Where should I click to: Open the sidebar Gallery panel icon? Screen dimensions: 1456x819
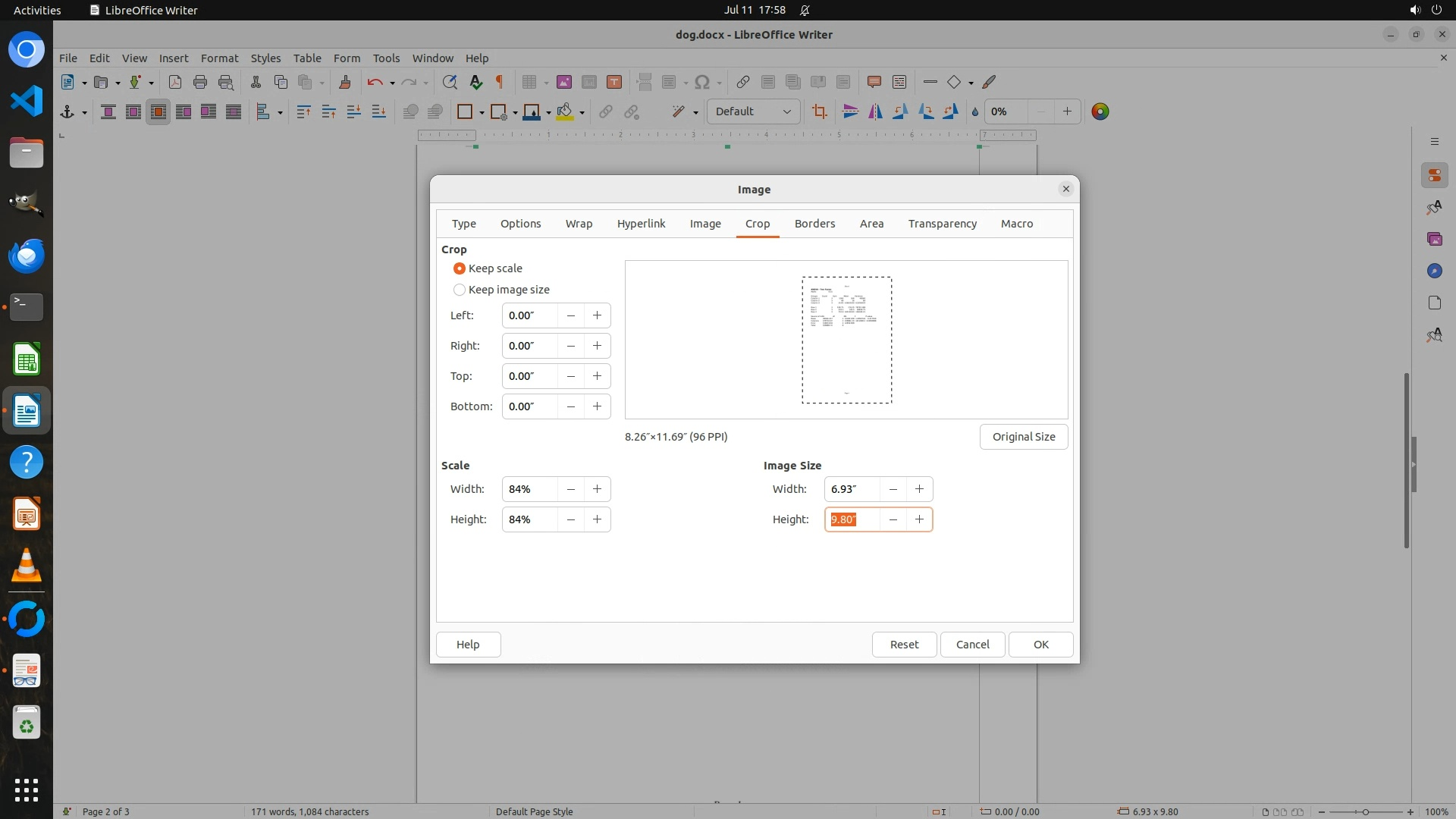pos(1434,240)
